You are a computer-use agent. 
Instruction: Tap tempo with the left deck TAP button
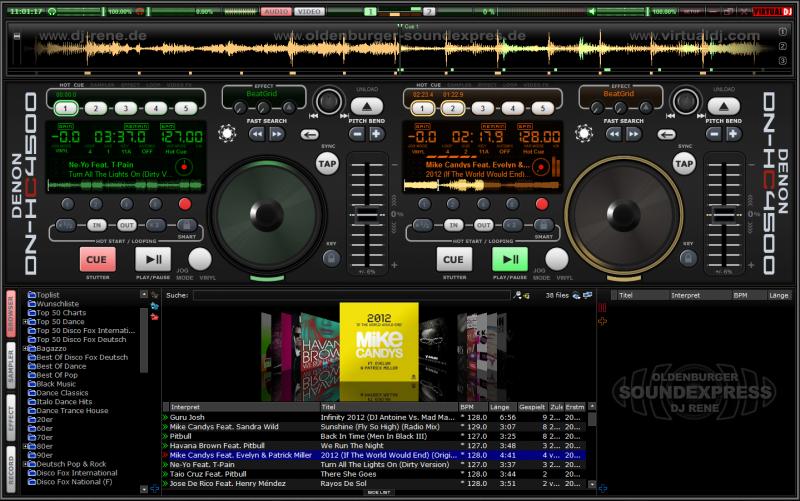click(327, 164)
